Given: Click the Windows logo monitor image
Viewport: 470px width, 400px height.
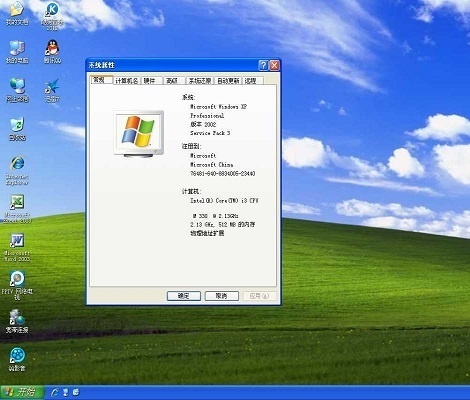Looking at the screenshot, I should (x=139, y=134).
